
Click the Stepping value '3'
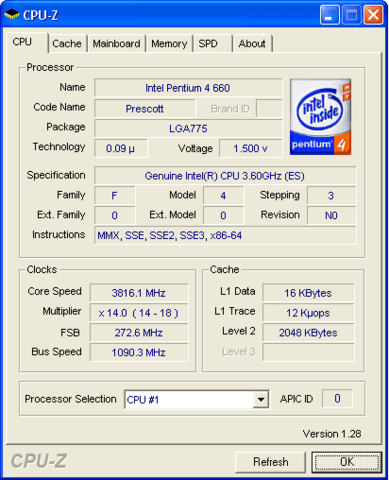pos(331,195)
